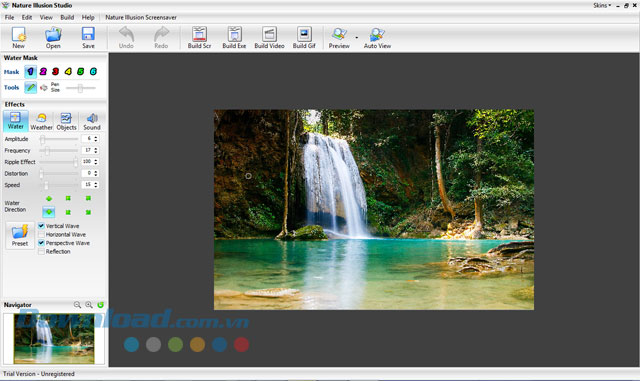The height and width of the screenshot is (381, 640).
Task: Click the Navigator waterfall thumbnail
Action: [x=54, y=339]
